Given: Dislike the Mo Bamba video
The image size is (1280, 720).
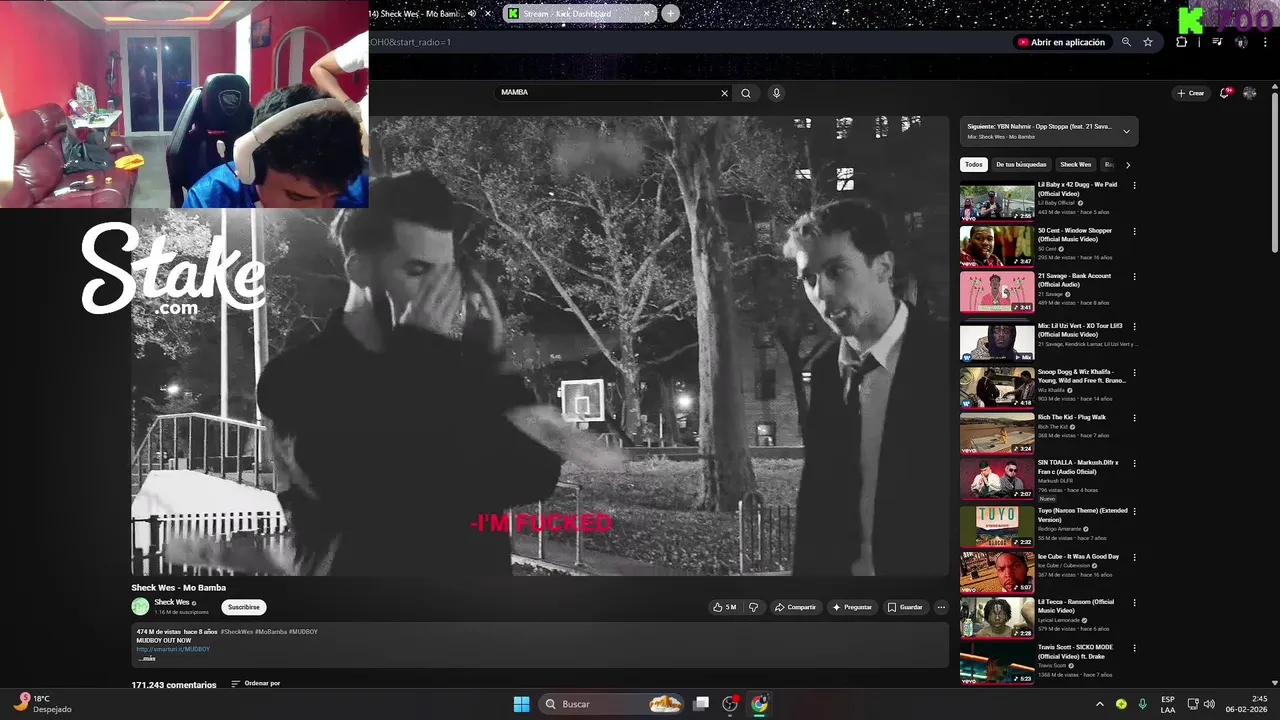Looking at the screenshot, I should pos(753,607).
